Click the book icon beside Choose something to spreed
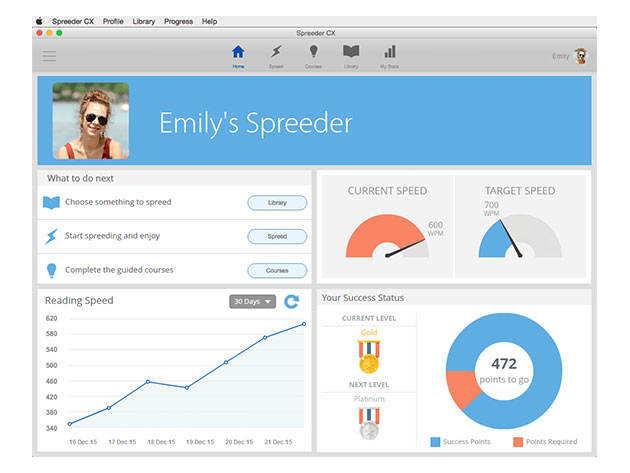This screenshot has height=473, width=630. [x=51, y=202]
